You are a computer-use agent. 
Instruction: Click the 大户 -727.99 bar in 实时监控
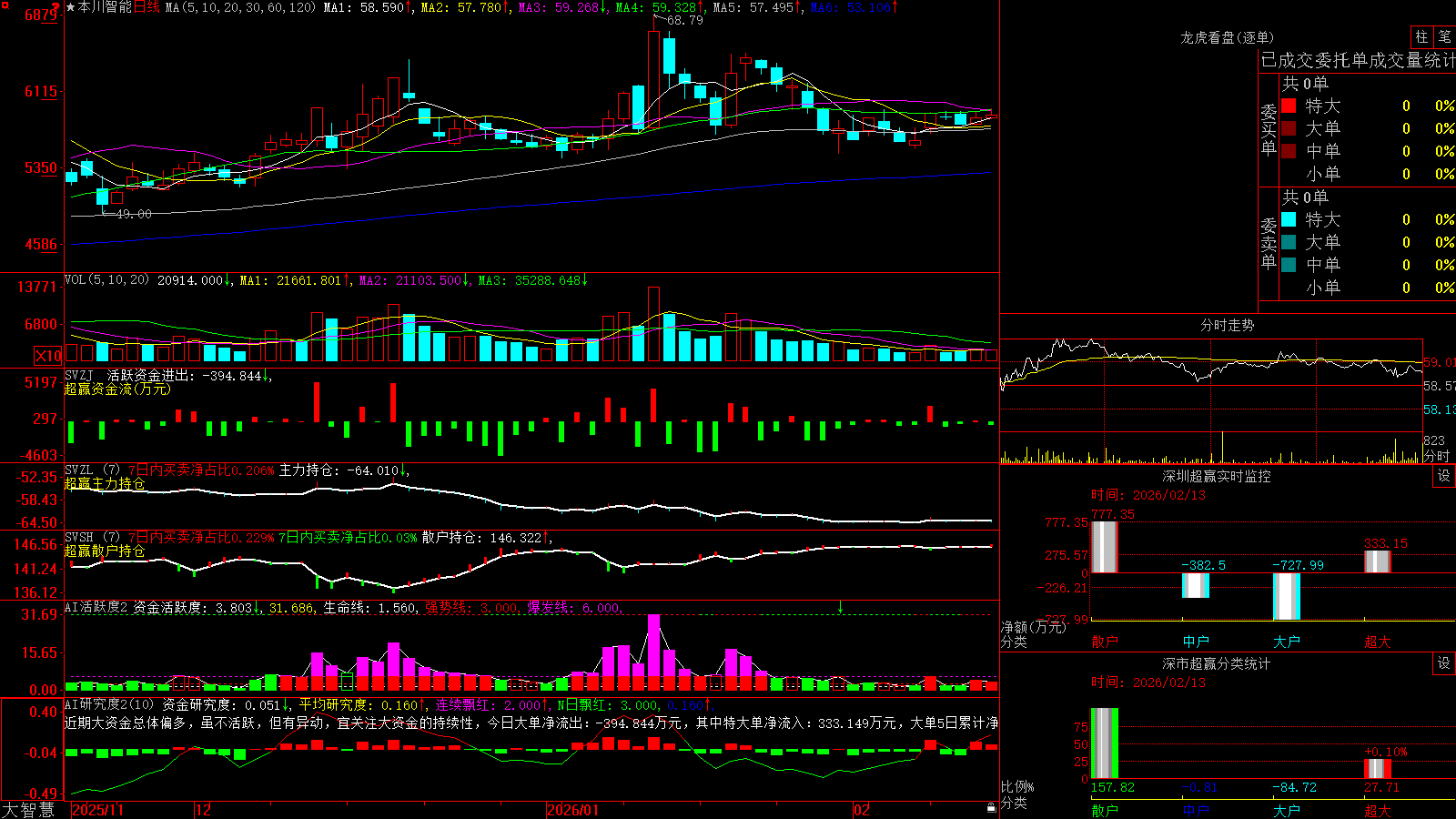(1286, 596)
